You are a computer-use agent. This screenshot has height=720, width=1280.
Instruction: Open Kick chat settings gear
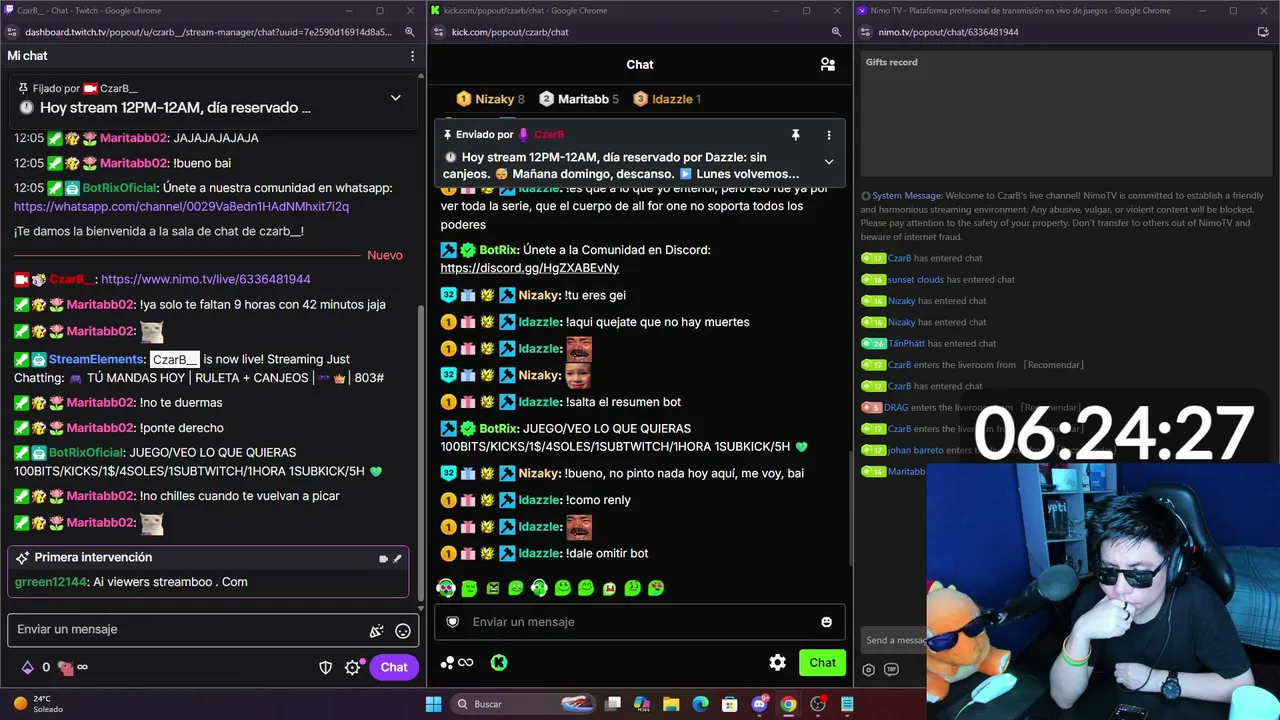pyautogui.click(x=777, y=662)
